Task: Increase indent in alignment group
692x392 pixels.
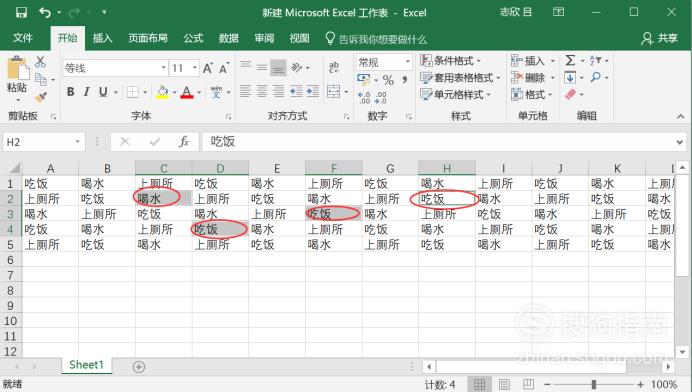Action: (313, 91)
